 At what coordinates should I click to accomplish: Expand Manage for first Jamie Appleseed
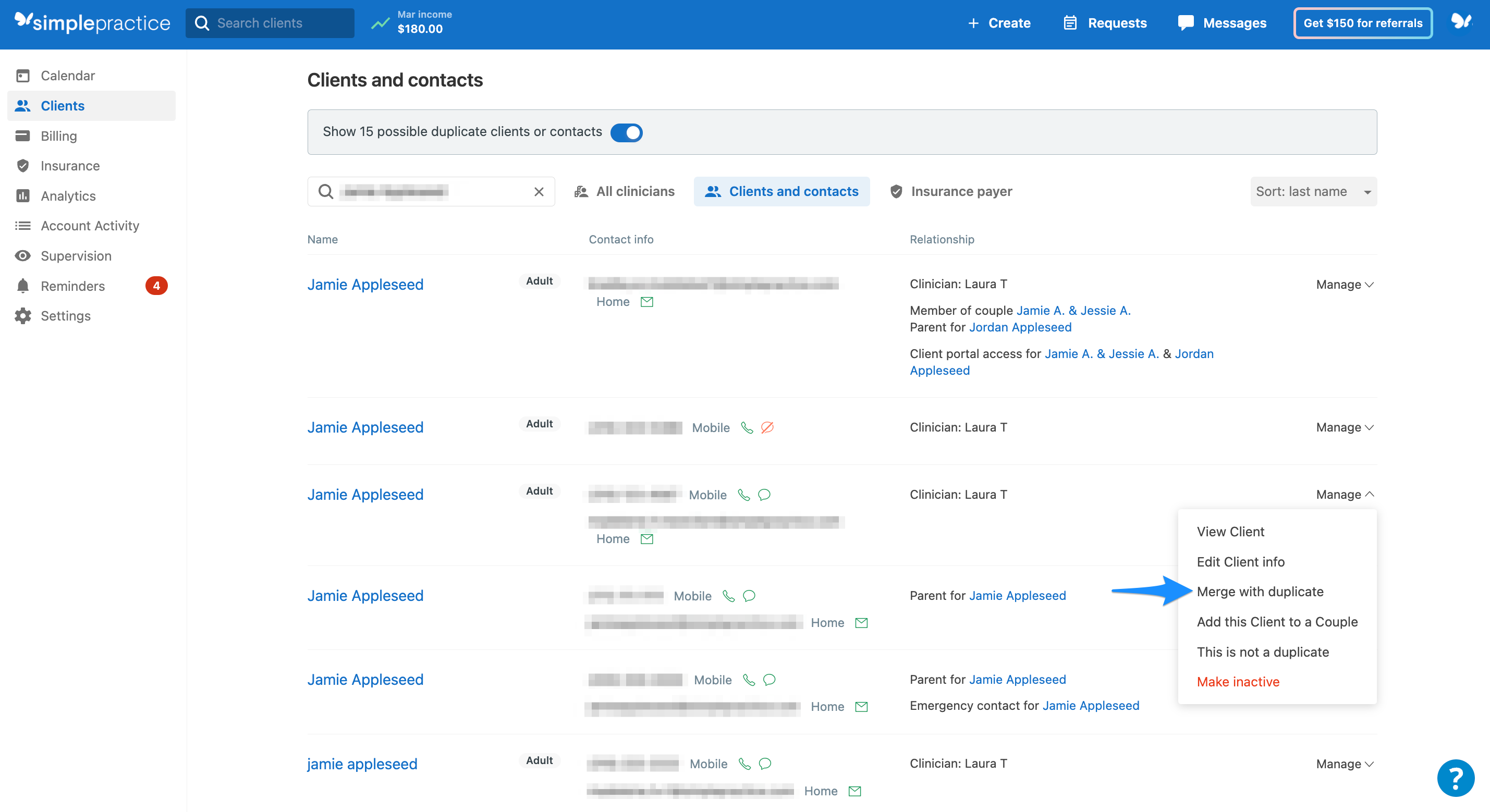tap(1344, 285)
